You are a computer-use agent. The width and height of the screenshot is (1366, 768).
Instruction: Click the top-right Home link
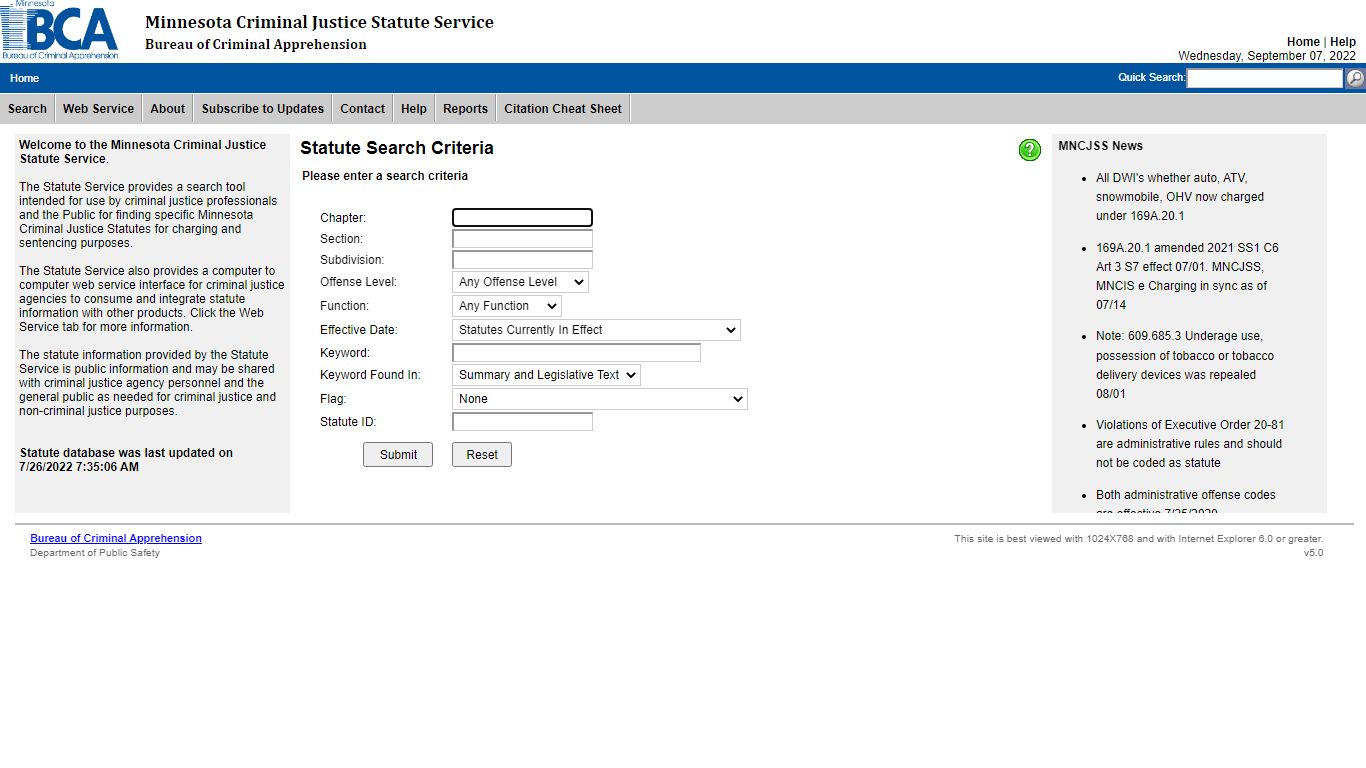[x=1303, y=42]
